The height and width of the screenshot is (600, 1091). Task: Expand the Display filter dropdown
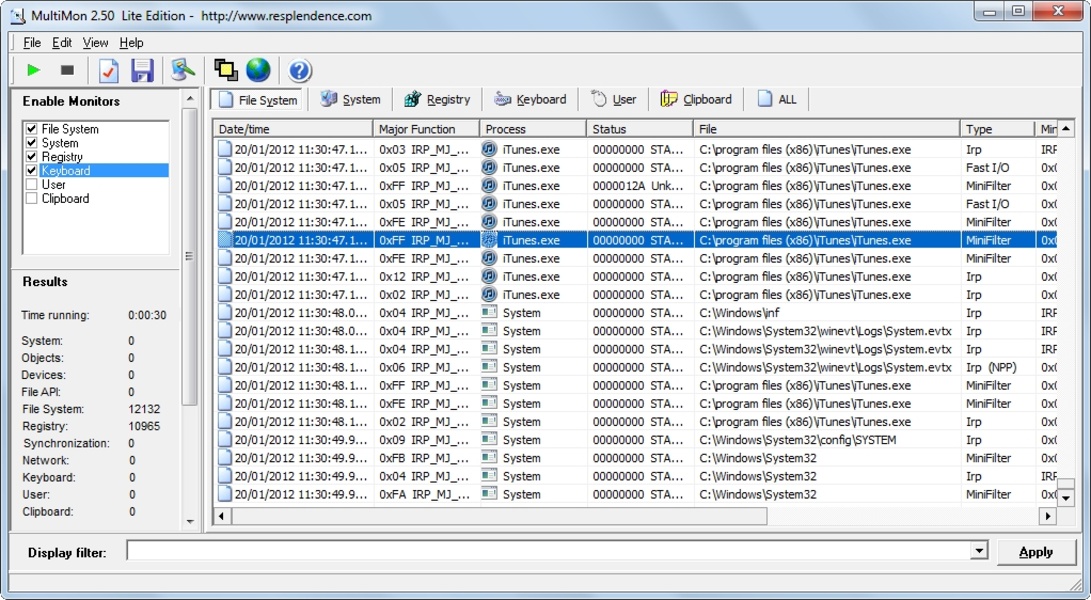point(978,552)
